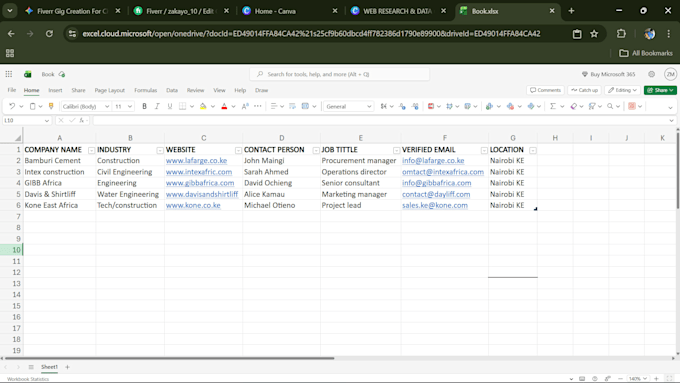Image resolution: width=680 pixels, height=383 pixels.
Task: Click the Cell Styles icon
Action: pos(468,106)
